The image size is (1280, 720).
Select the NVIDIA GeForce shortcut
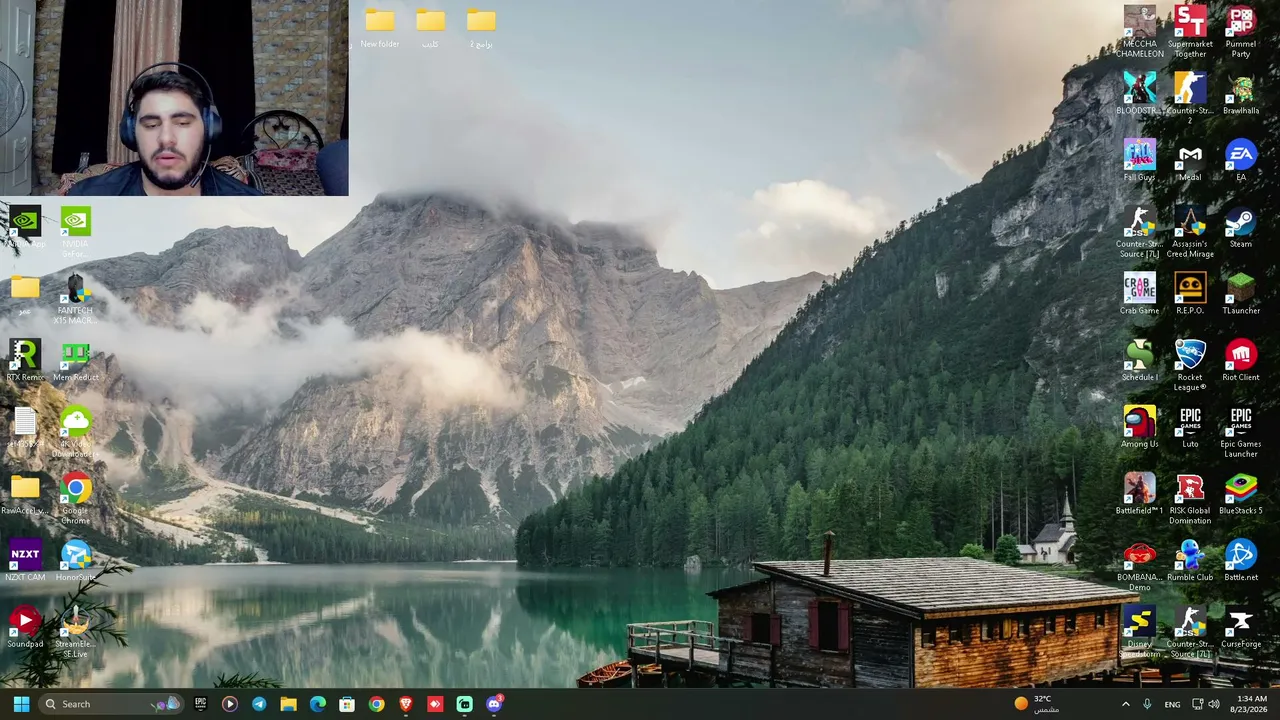75,233
